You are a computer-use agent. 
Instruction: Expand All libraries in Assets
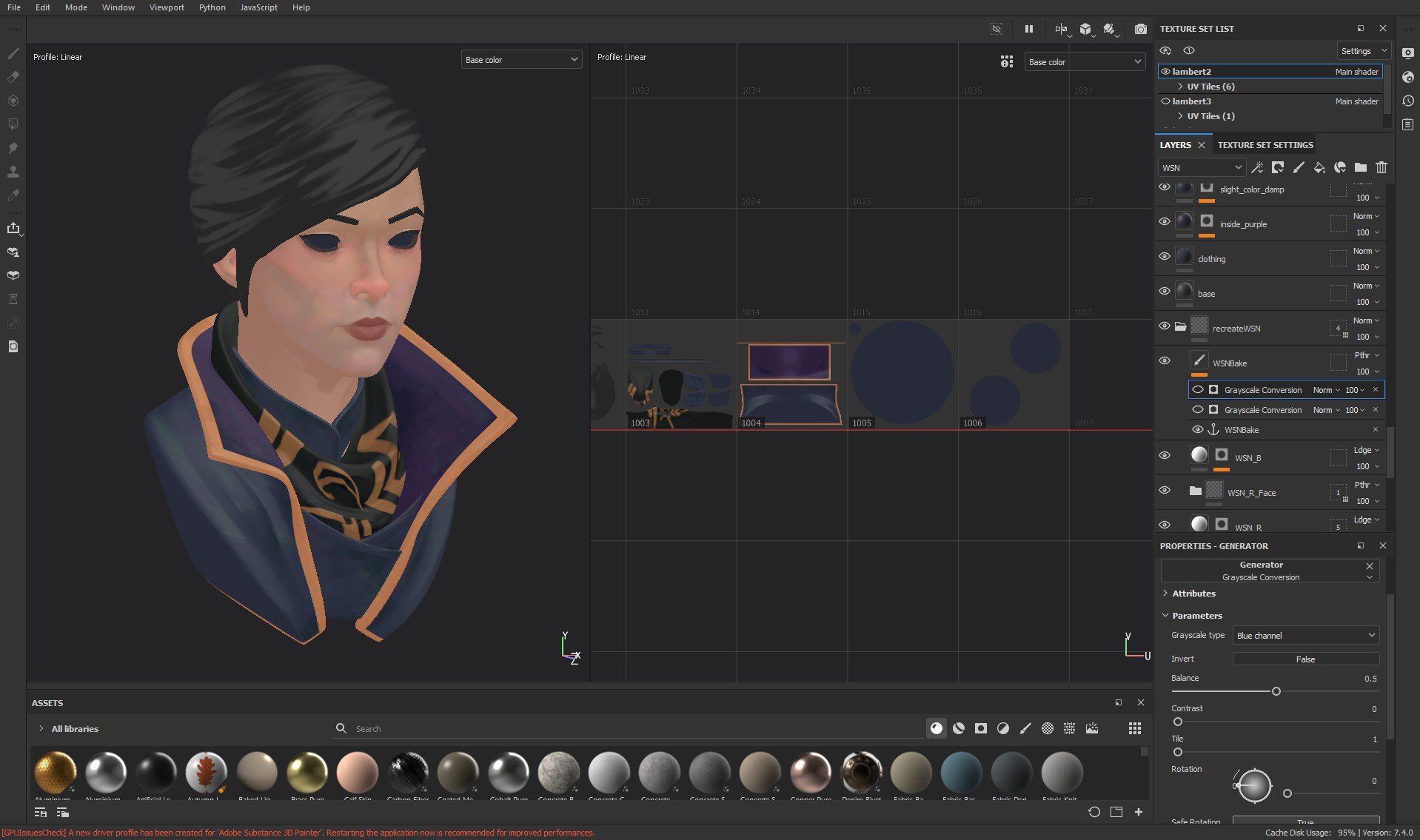(41, 729)
